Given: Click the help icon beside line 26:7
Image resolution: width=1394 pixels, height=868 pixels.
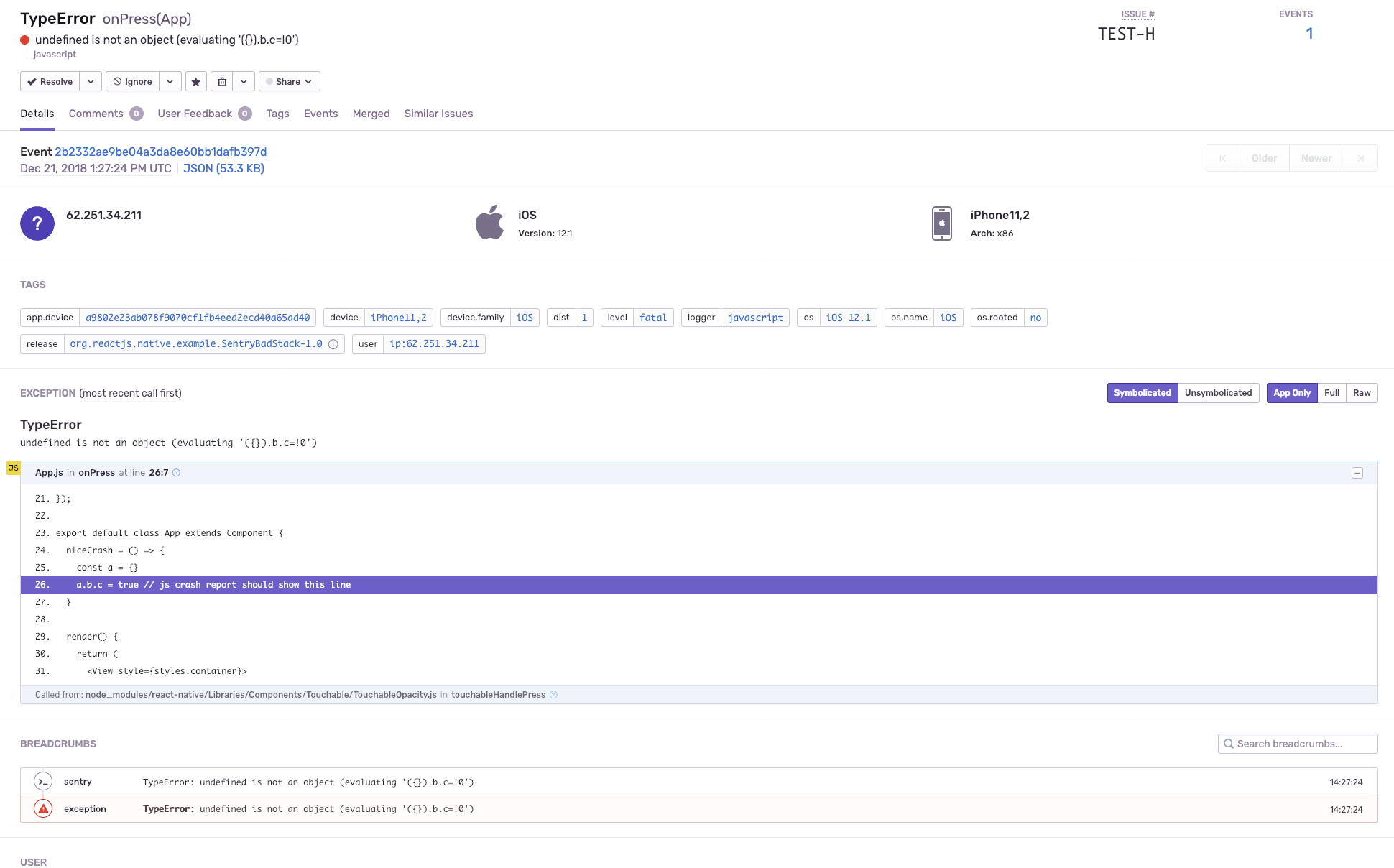Looking at the screenshot, I should pos(176,473).
